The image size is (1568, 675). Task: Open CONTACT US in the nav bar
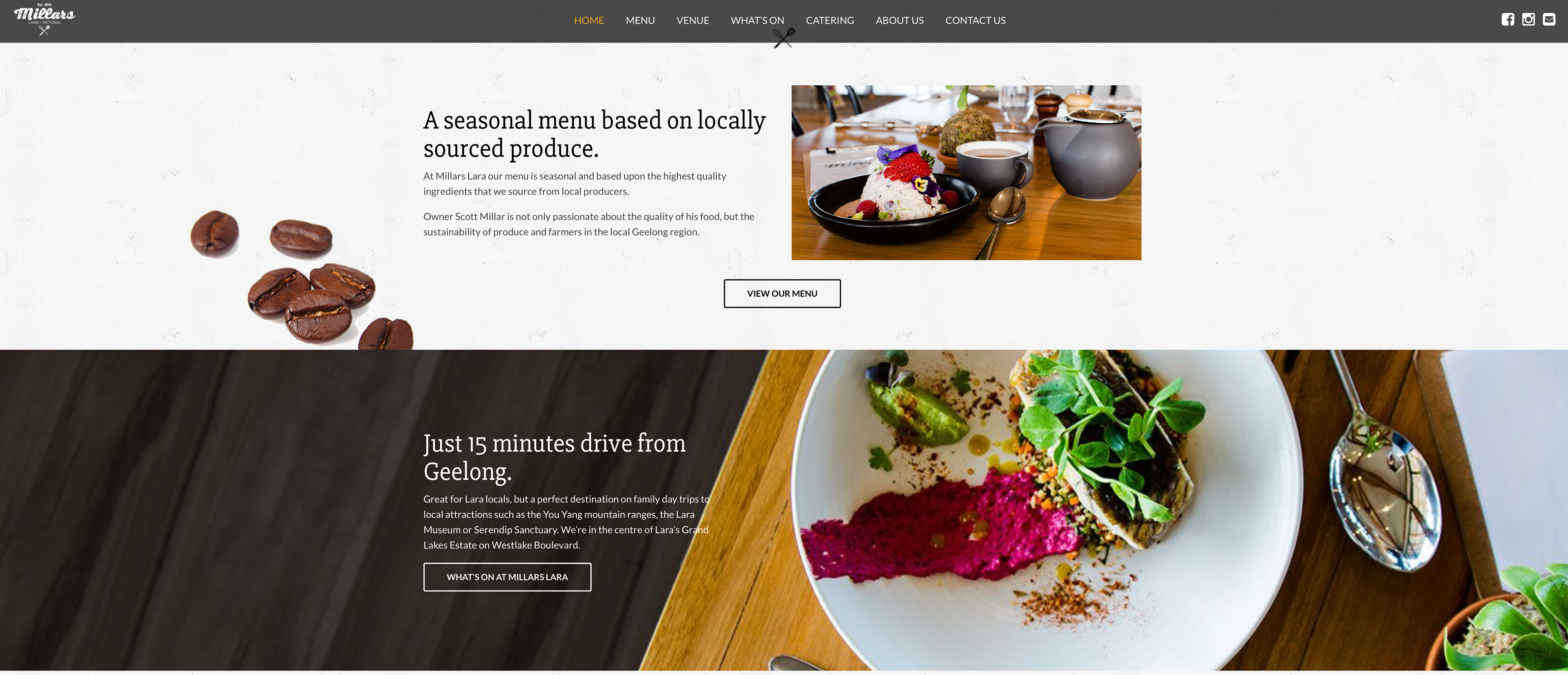coord(975,21)
